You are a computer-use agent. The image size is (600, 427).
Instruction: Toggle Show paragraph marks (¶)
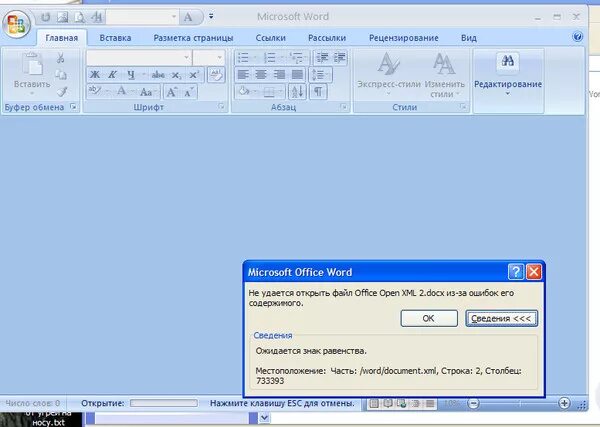[318, 92]
